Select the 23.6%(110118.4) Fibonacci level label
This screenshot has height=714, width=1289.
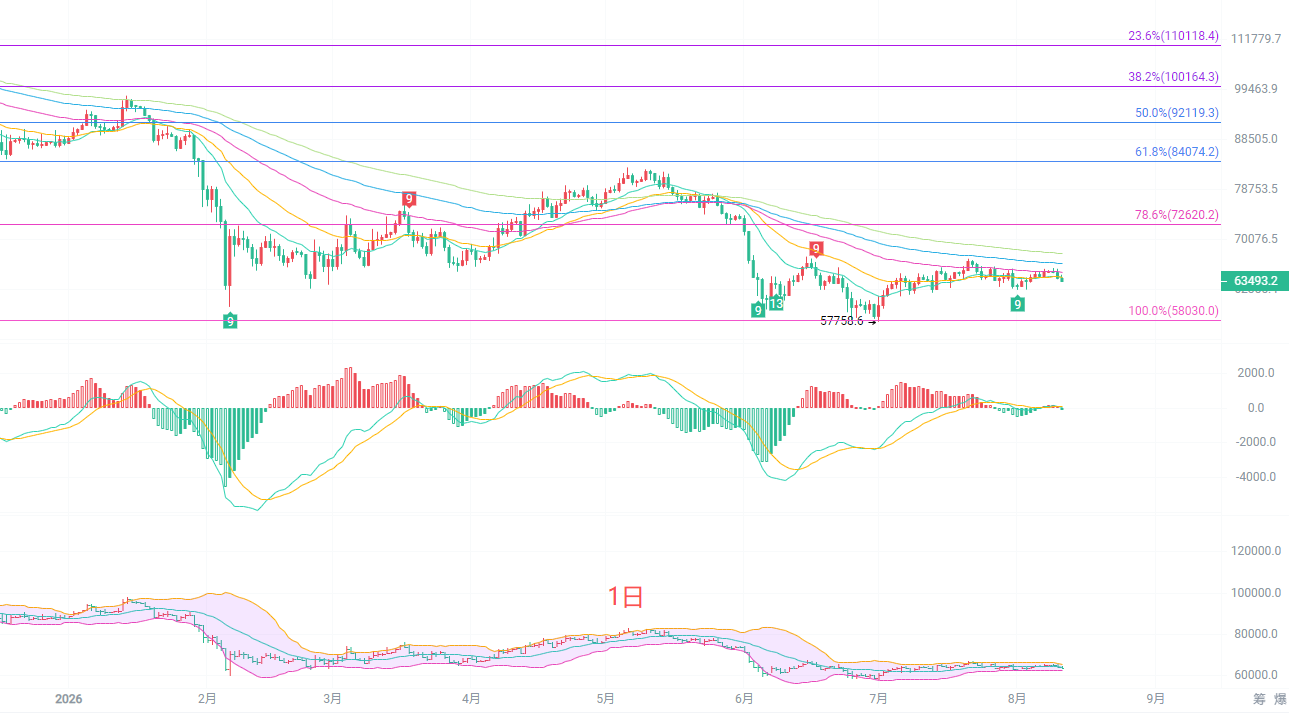tap(1174, 36)
